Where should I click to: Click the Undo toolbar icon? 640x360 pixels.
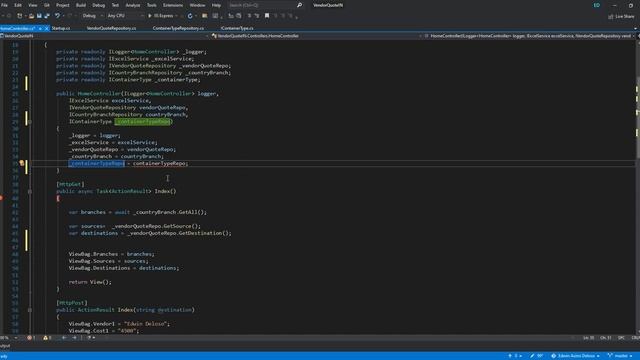[57, 16]
